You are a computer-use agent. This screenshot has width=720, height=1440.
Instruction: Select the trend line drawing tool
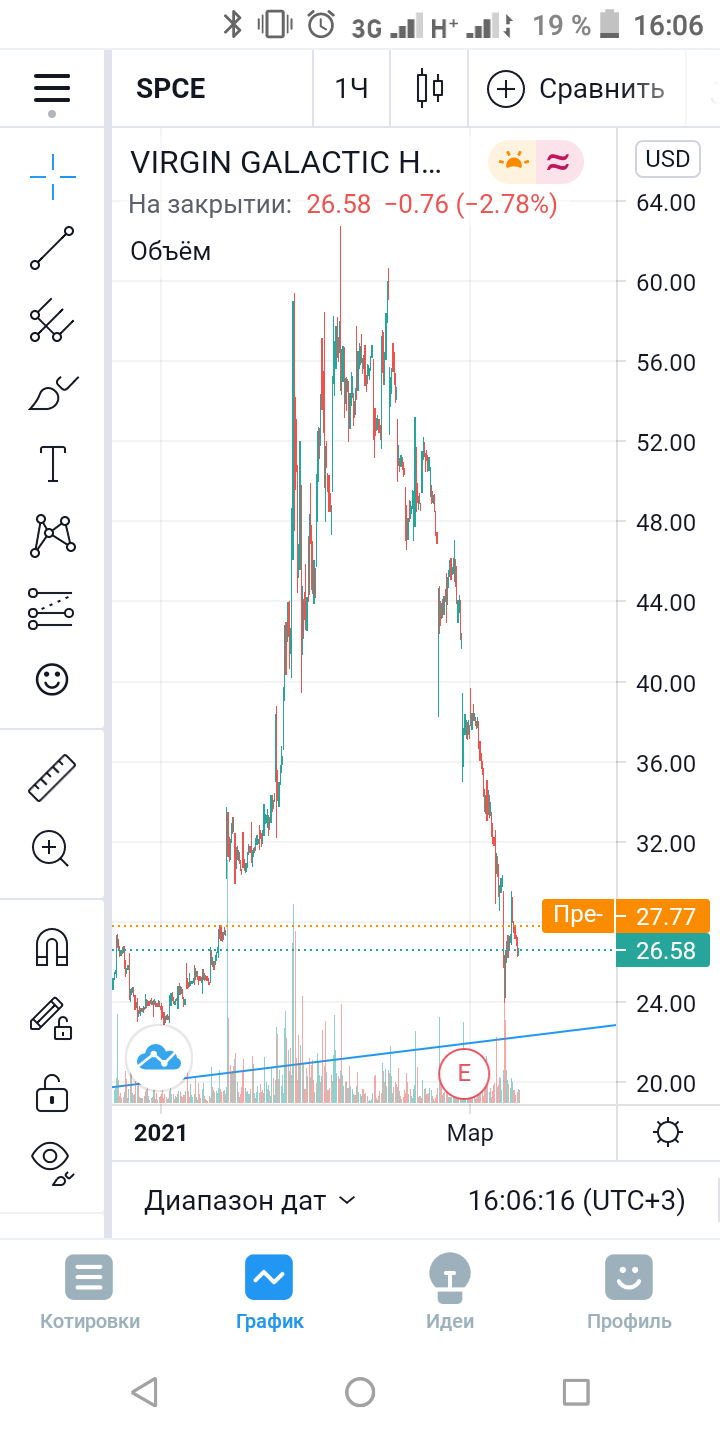pos(52,248)
